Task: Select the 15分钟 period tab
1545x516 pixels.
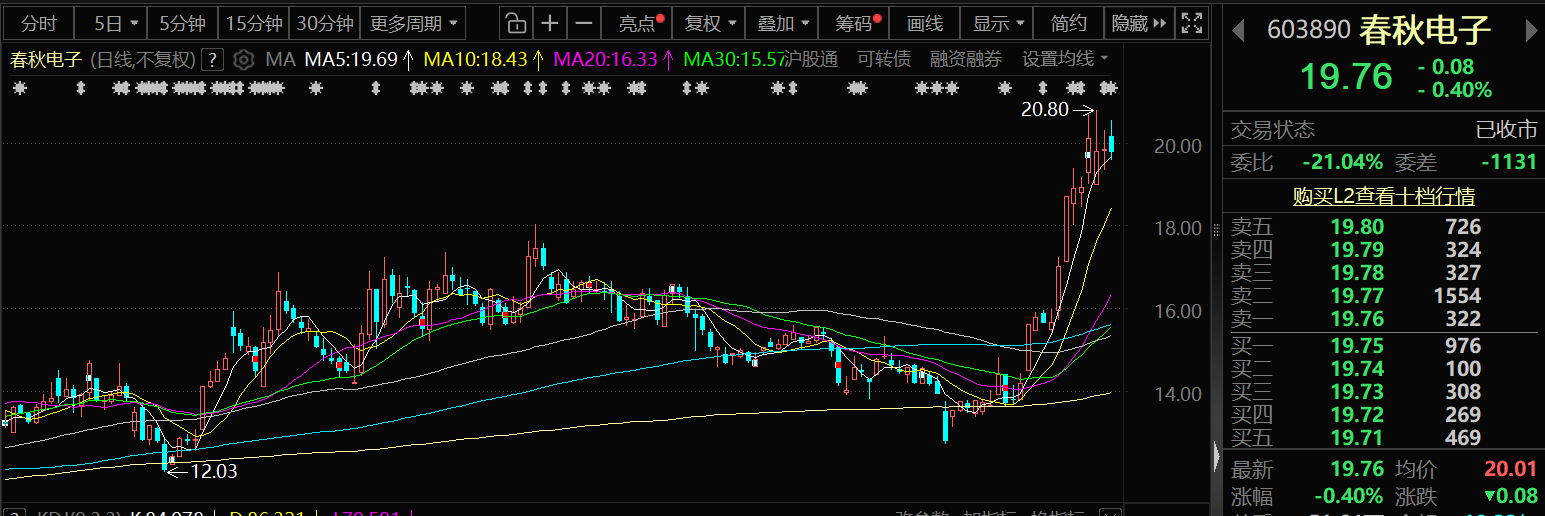Action: coord(254,23)
